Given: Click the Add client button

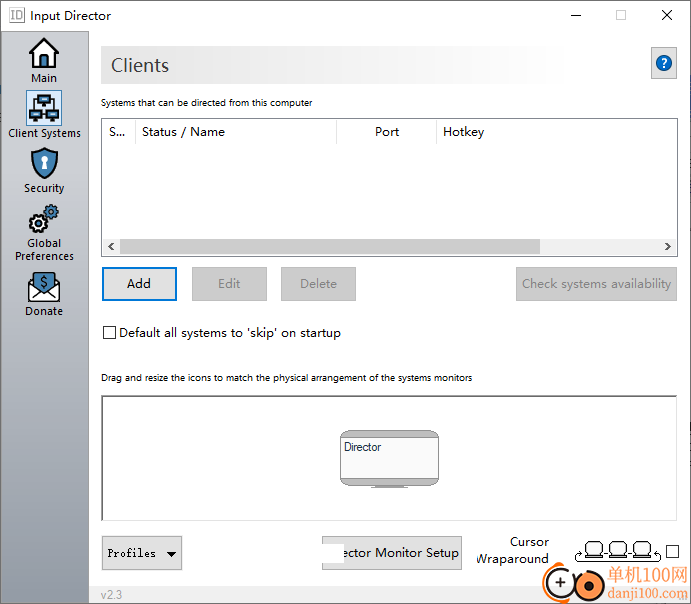Looking at the screenshot, I should (x=139, y=284).
